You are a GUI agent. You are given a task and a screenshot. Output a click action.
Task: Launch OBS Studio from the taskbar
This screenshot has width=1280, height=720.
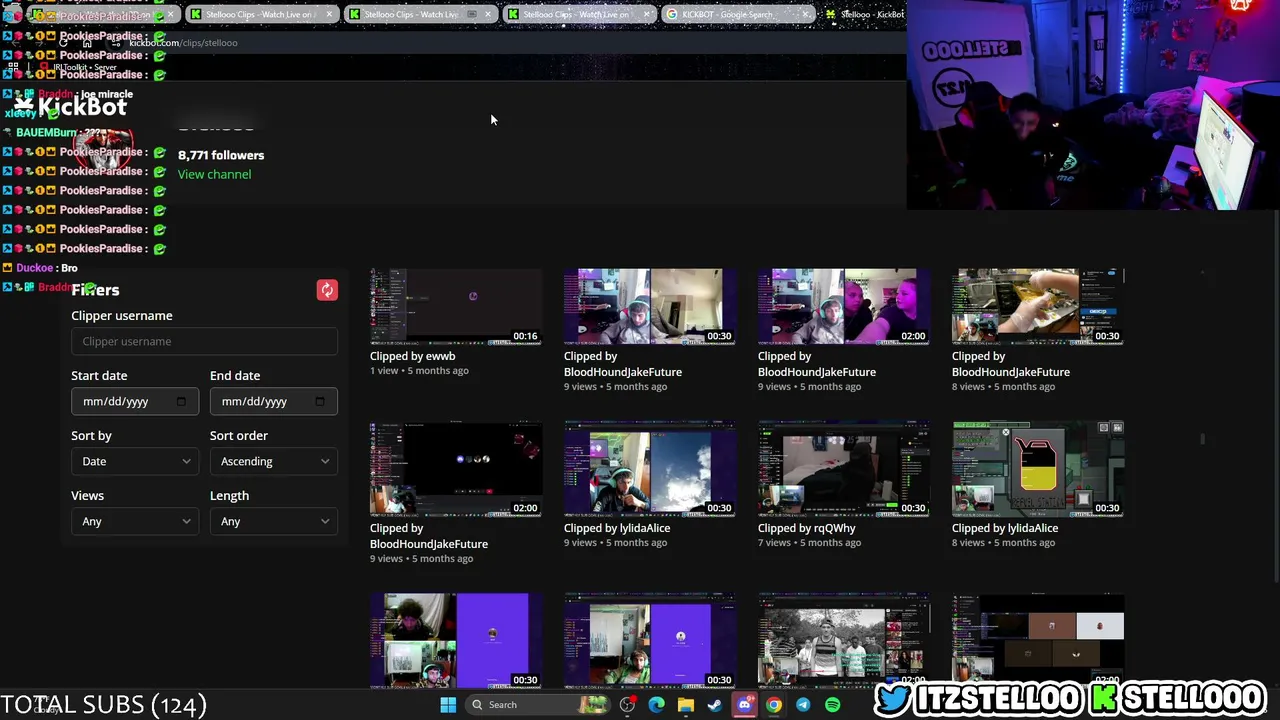[x=627, y=705]
